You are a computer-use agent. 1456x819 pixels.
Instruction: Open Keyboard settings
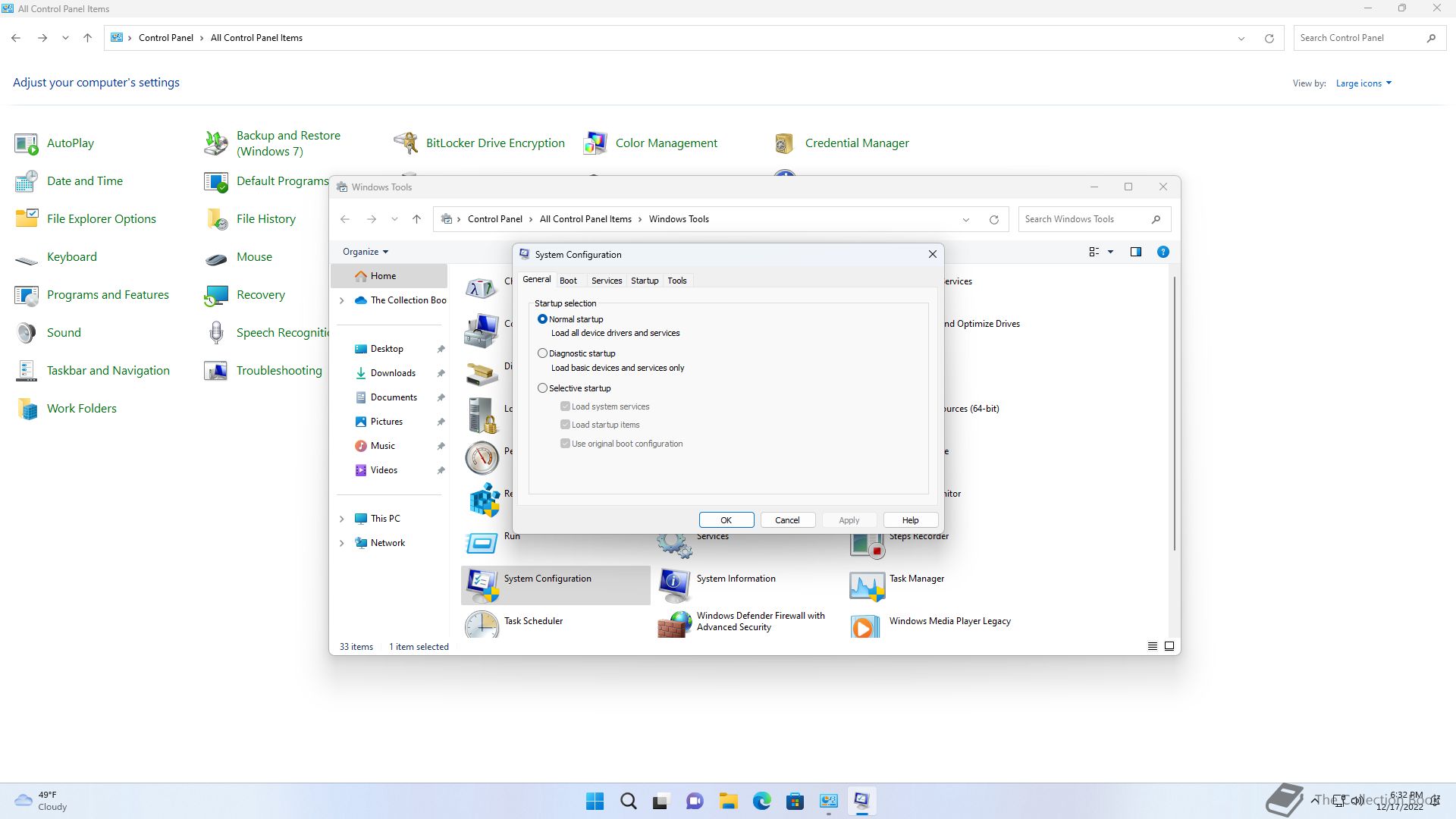tap(55, 257)
